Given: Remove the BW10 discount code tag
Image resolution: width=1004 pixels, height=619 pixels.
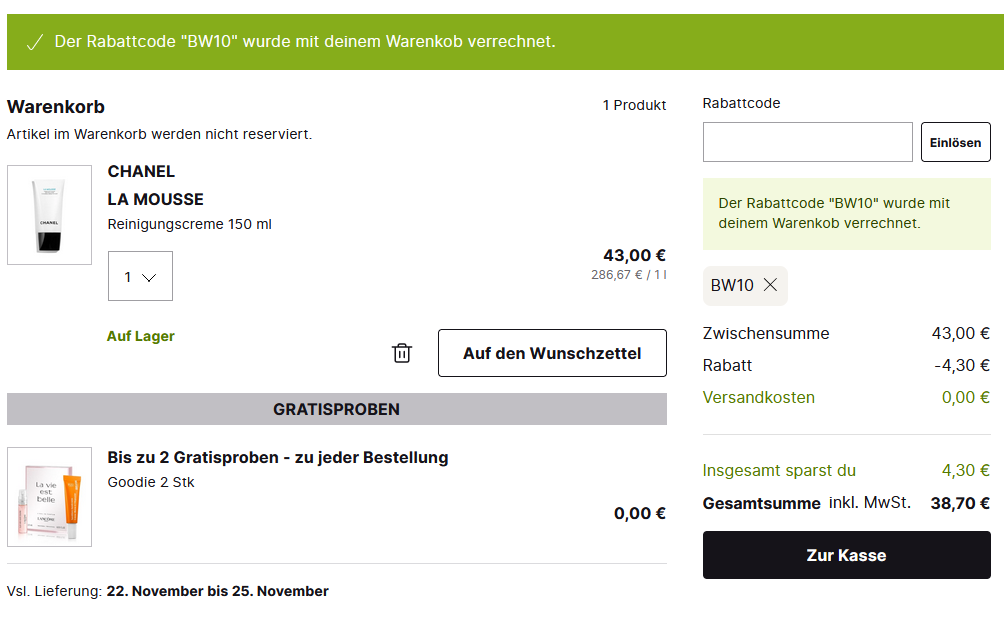Looking at the screenshot, I should [x=770, y=285].
